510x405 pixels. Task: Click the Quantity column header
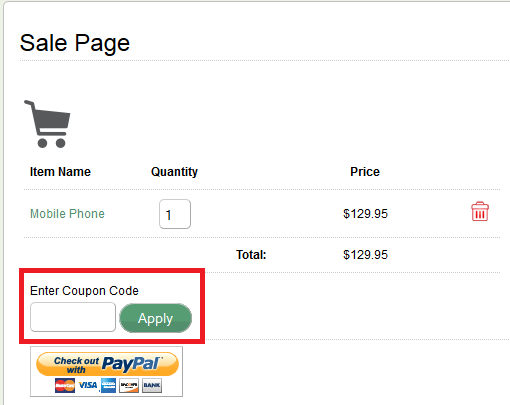174,172
